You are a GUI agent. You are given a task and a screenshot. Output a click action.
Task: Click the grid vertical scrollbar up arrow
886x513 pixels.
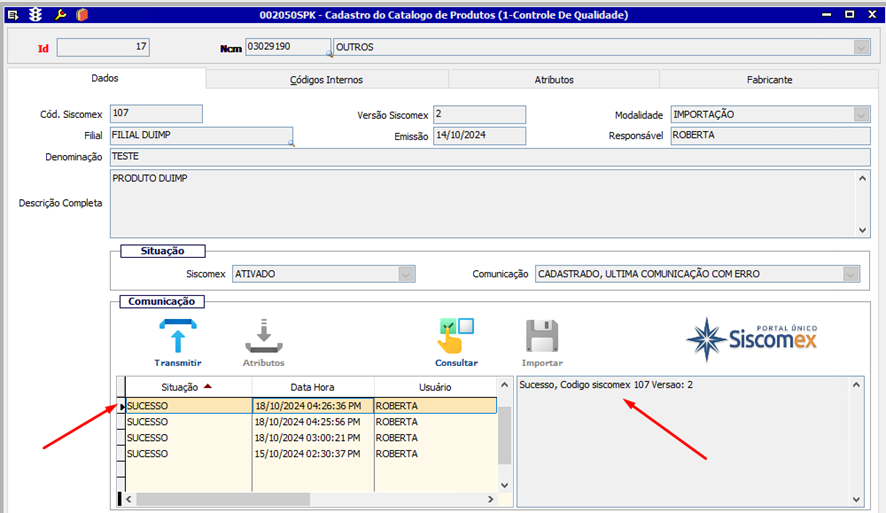(x=505, y=385)
